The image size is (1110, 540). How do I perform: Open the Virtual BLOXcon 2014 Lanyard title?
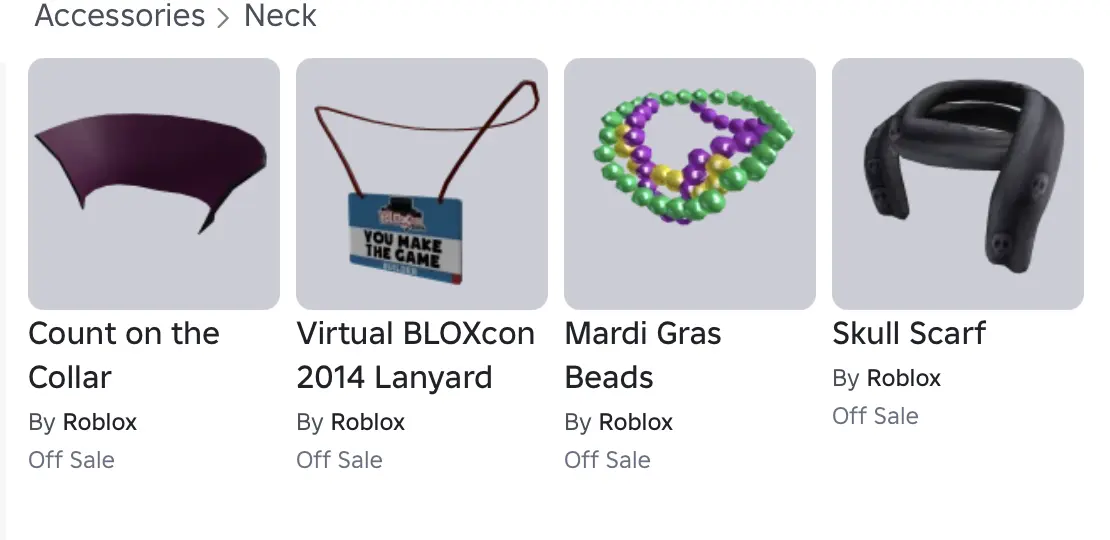[x=416, y=355]
